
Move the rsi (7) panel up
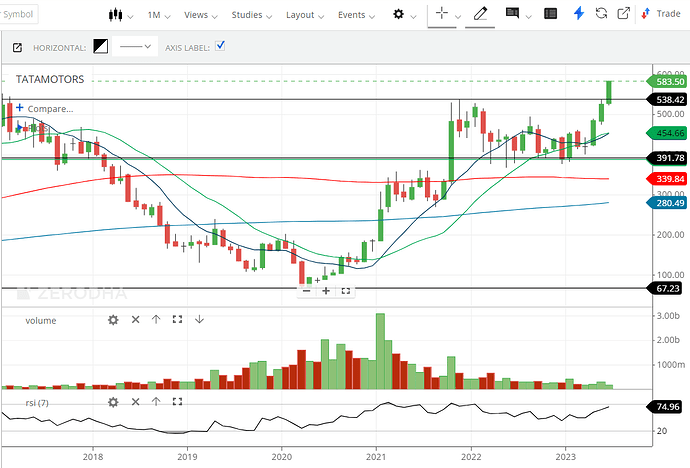(156, 402)
